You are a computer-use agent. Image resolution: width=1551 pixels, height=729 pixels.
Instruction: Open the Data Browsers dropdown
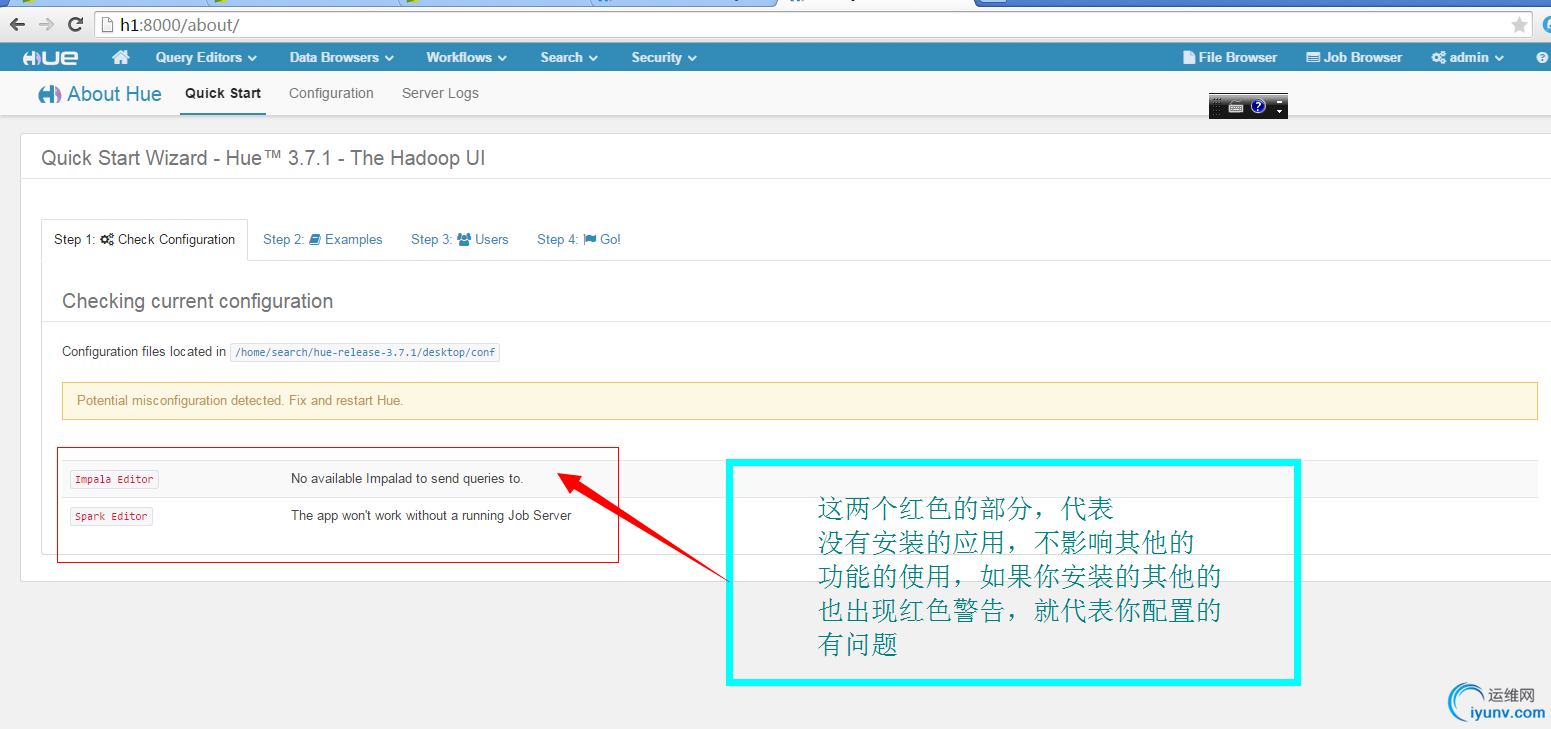[x=342, y=57]
